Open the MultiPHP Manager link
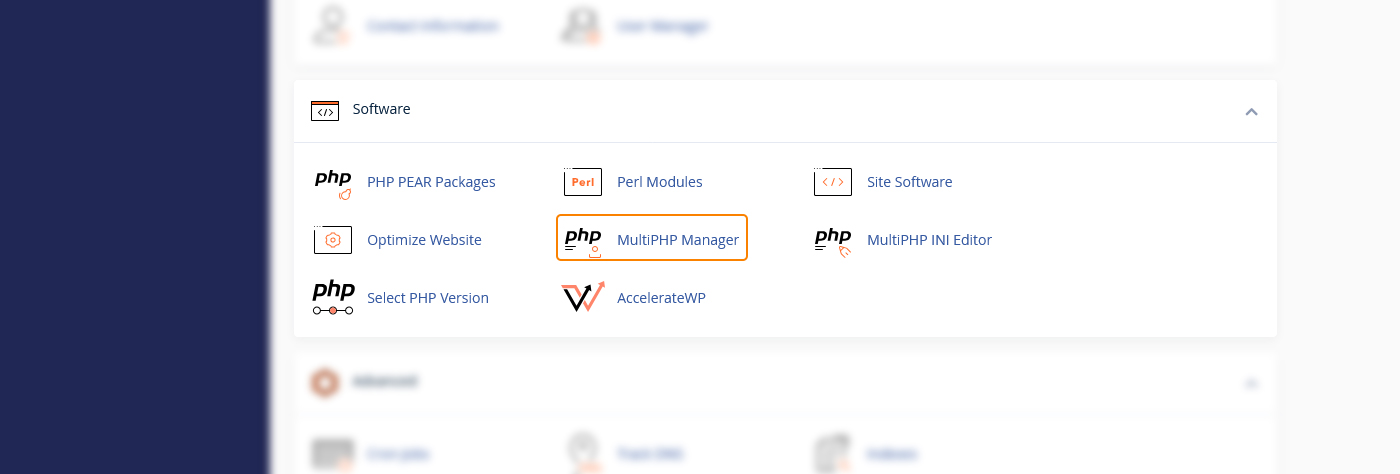 [x=678, y=240]
